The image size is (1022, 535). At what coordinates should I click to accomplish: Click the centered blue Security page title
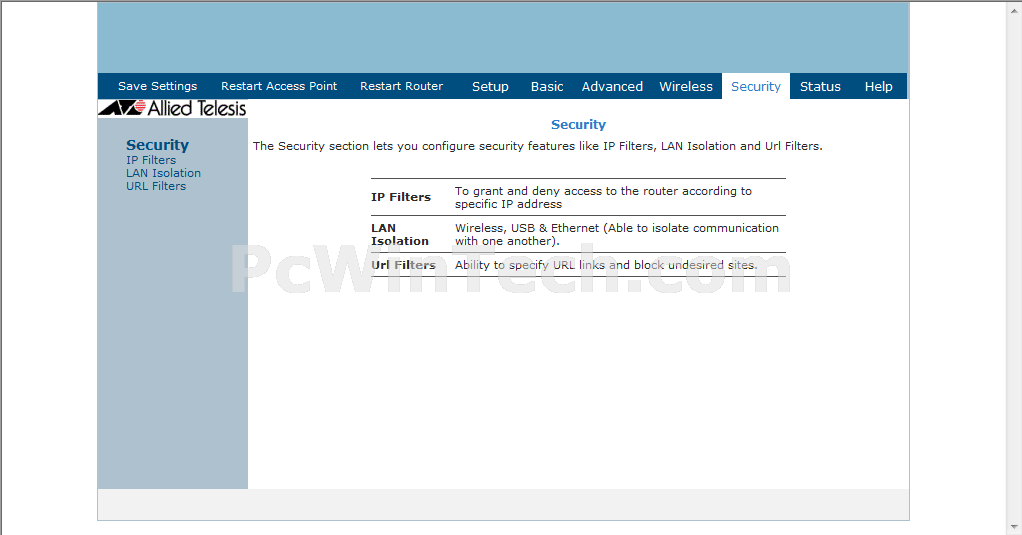(x=578, y=124)
